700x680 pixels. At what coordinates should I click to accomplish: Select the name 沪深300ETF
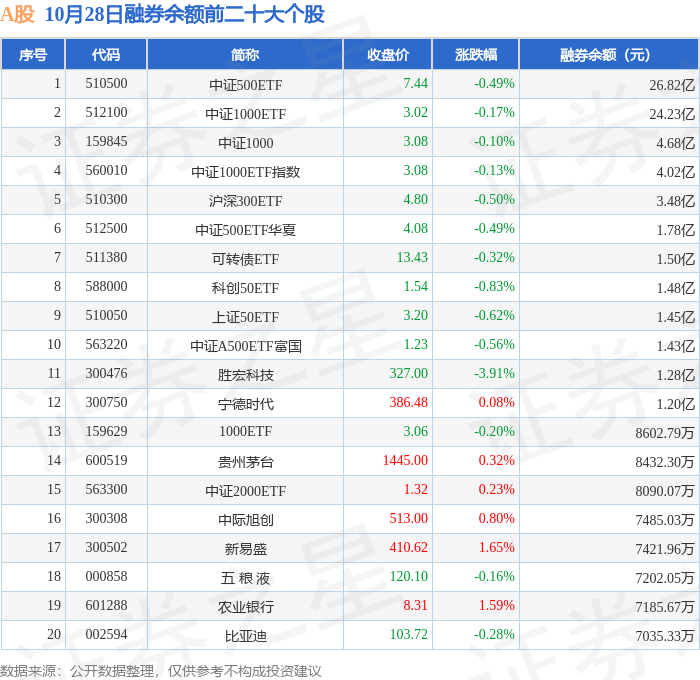(246, 201)
